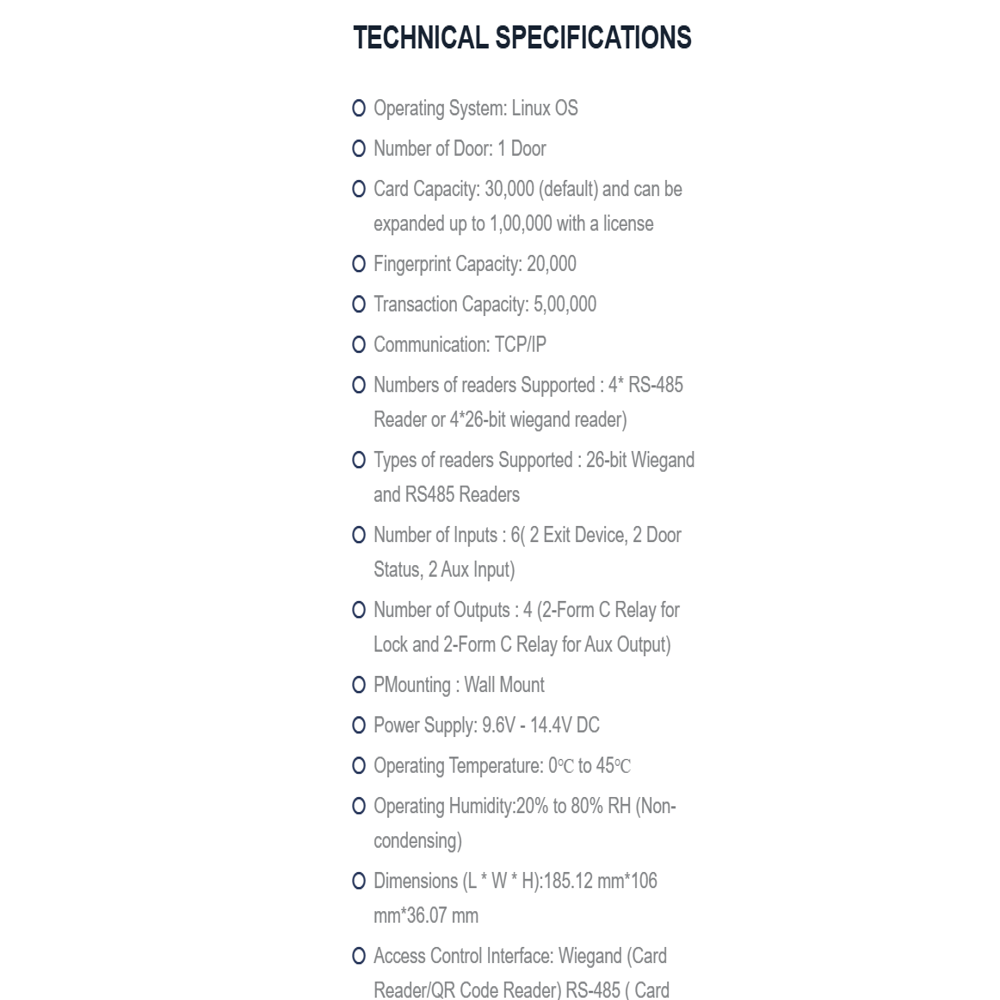The height and width of the screenshot is (1000, 1000).
Task: Click the bullet icon next to Transaction Capacity
Action: click(358, 304)
